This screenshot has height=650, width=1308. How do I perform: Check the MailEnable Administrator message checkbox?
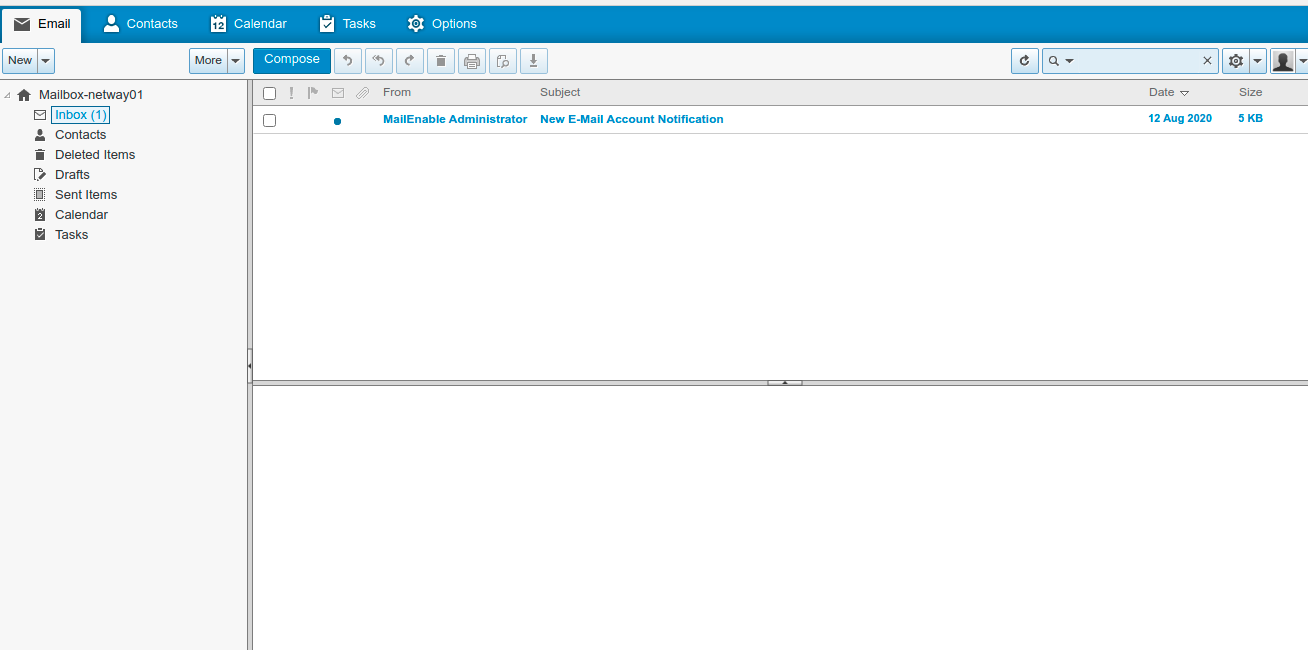pos(269,120)
